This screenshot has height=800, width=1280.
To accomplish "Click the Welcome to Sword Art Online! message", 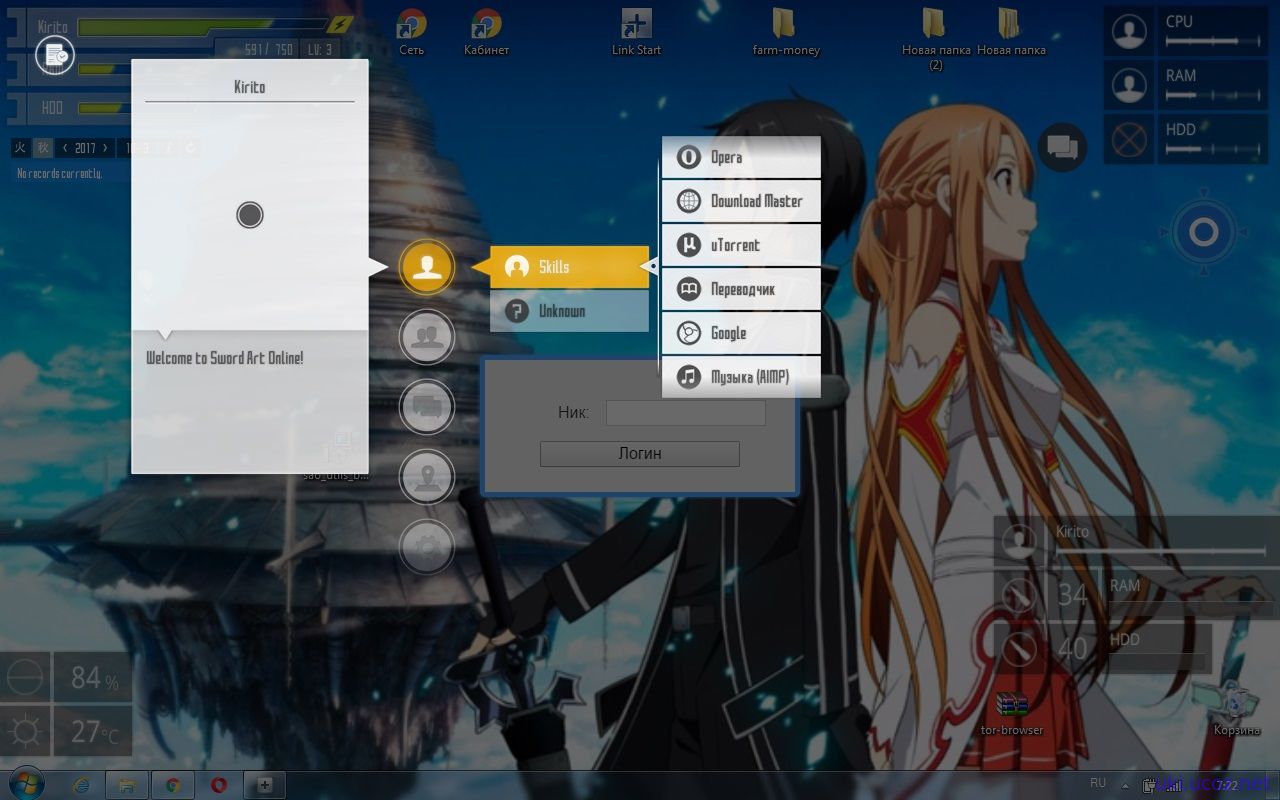I will (x=225, y=358).
